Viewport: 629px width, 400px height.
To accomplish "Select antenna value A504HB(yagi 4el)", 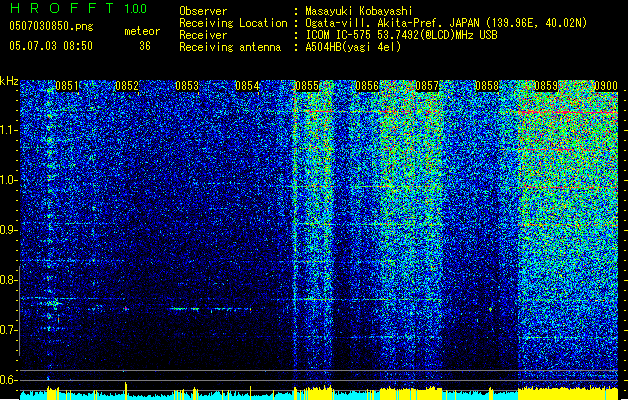I will [x=353, y=47].
